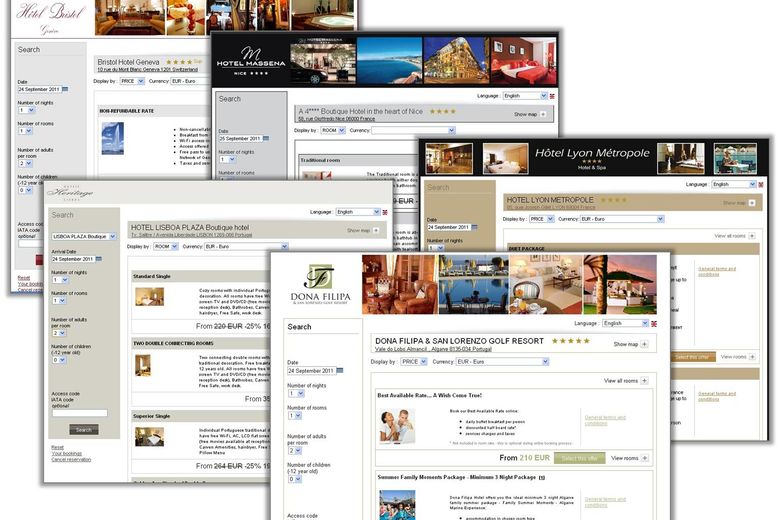Expand View all rooms on Dona Filipa page
The image size is (780, 520).
(x=644, y=381)
